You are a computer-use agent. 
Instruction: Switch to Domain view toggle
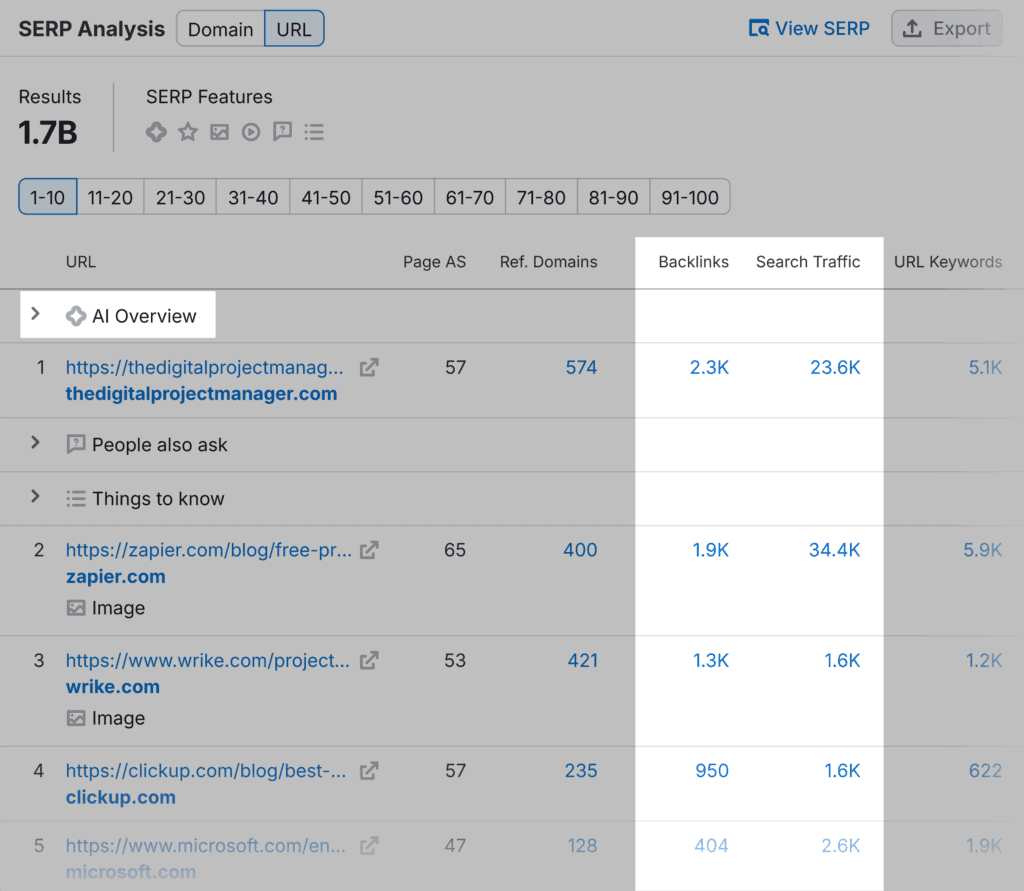coord(220,29)
